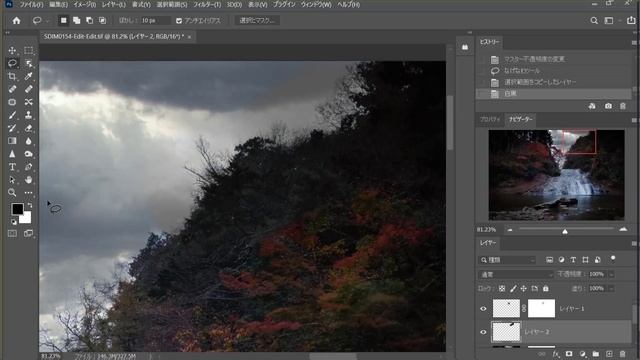Screen dimensions: 640x360
Task: Open the Window (ウィンドウ) menu
Action: [316, 5]
